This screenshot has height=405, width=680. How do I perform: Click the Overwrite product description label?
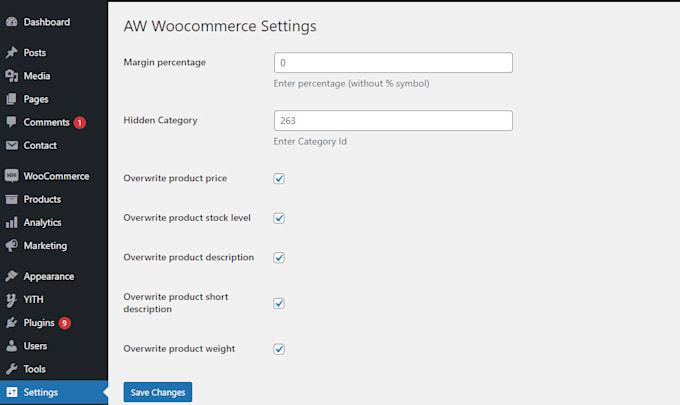pyautogui.click(x=189, y=257)
